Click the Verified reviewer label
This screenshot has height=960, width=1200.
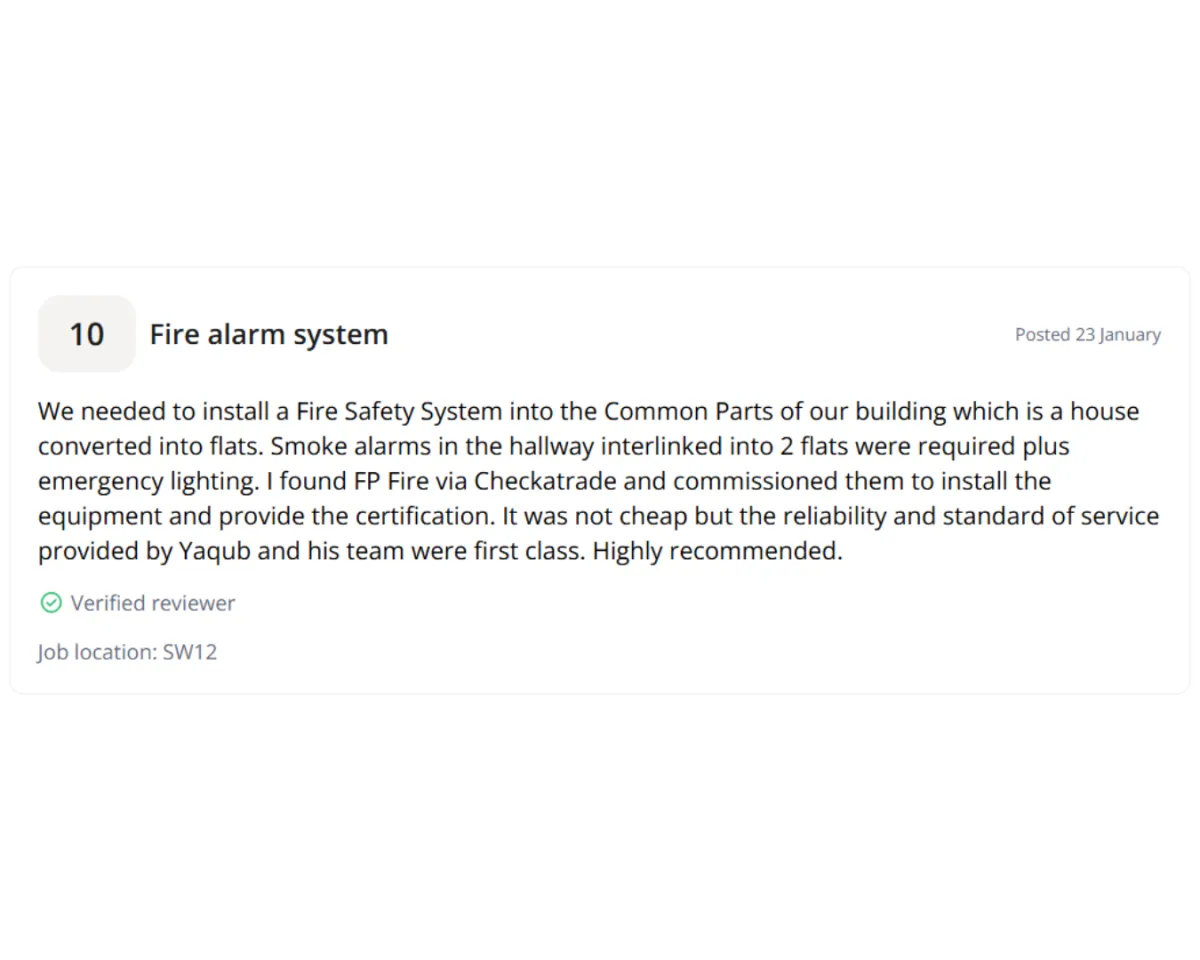(153, 603)
